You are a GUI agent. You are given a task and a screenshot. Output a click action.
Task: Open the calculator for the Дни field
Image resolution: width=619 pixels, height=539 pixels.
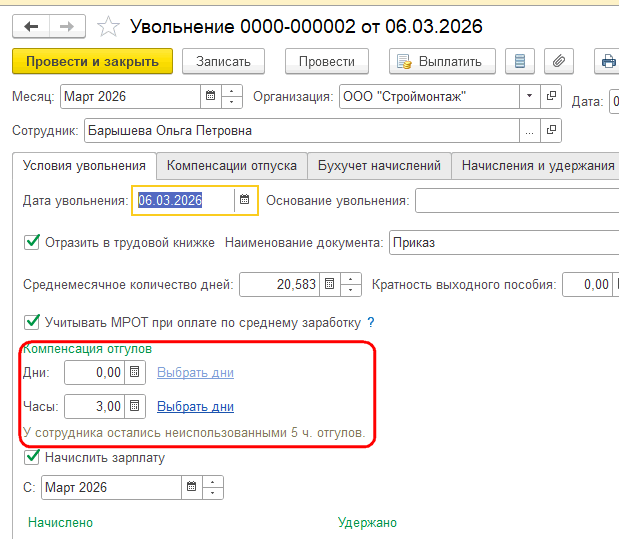[135, 372]
